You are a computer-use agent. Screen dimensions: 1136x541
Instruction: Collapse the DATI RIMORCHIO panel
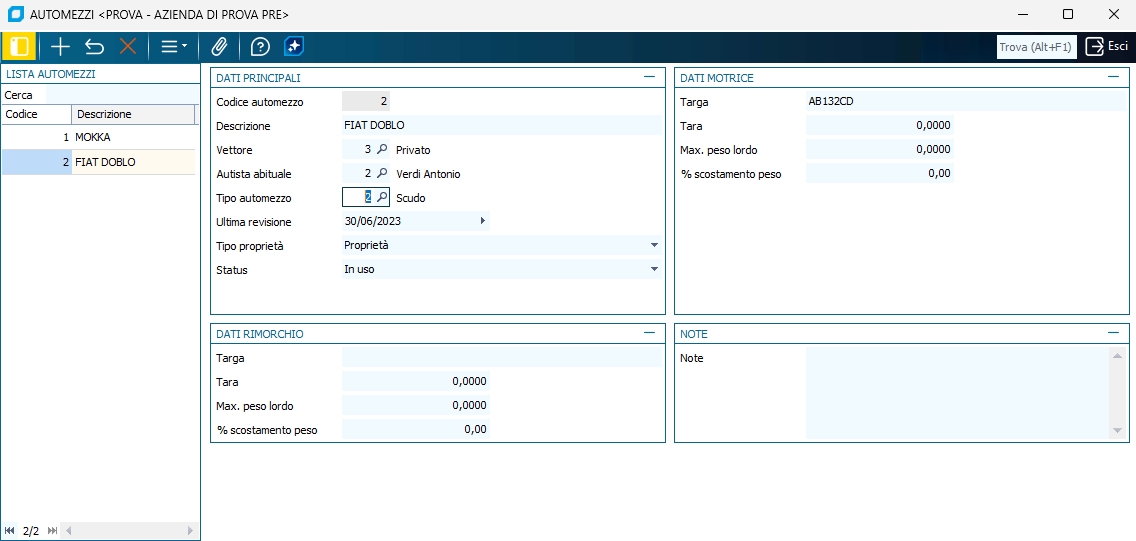[649, 332]
